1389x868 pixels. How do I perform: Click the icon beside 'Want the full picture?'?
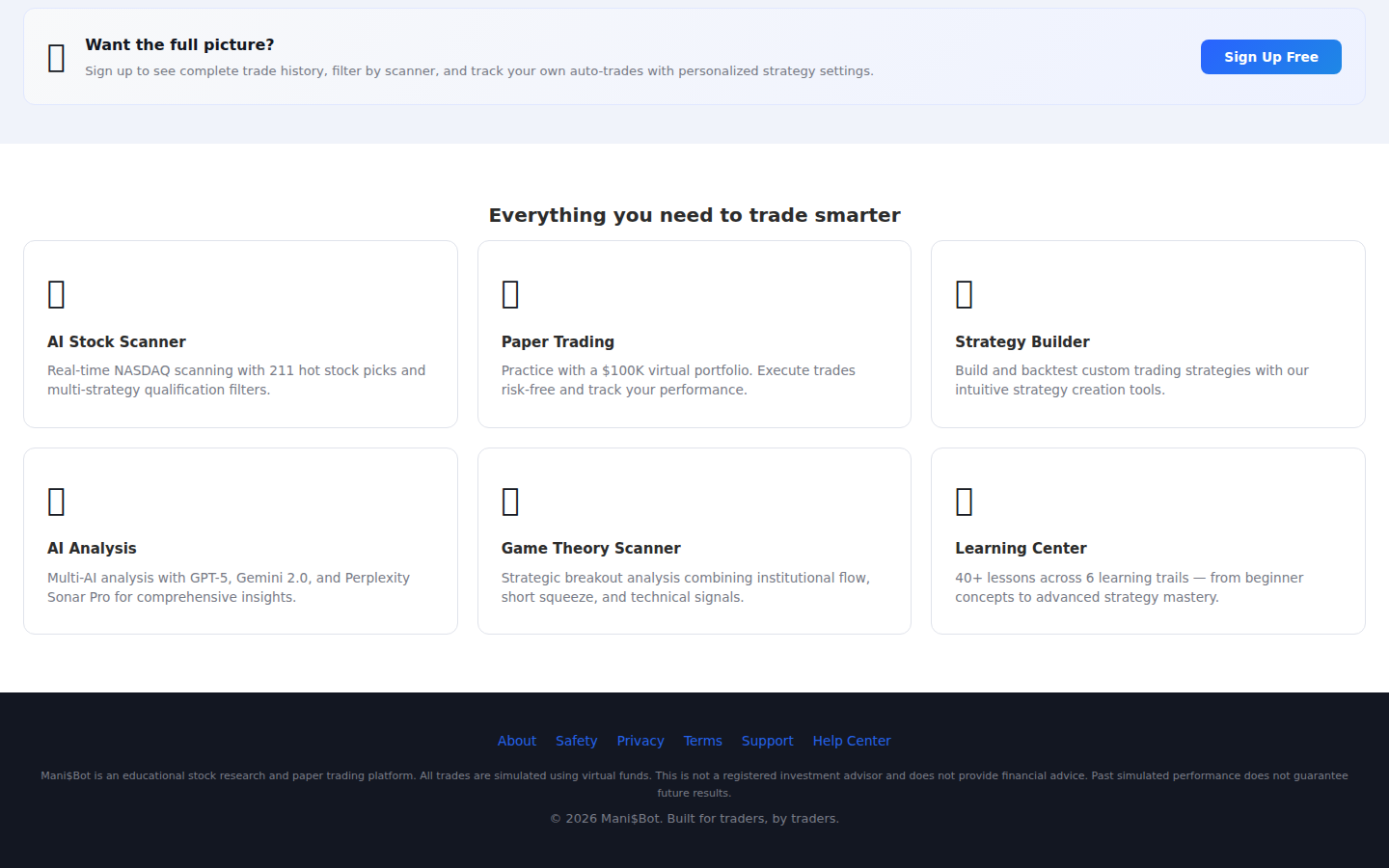pyautogui.click(x=57, y=58)
